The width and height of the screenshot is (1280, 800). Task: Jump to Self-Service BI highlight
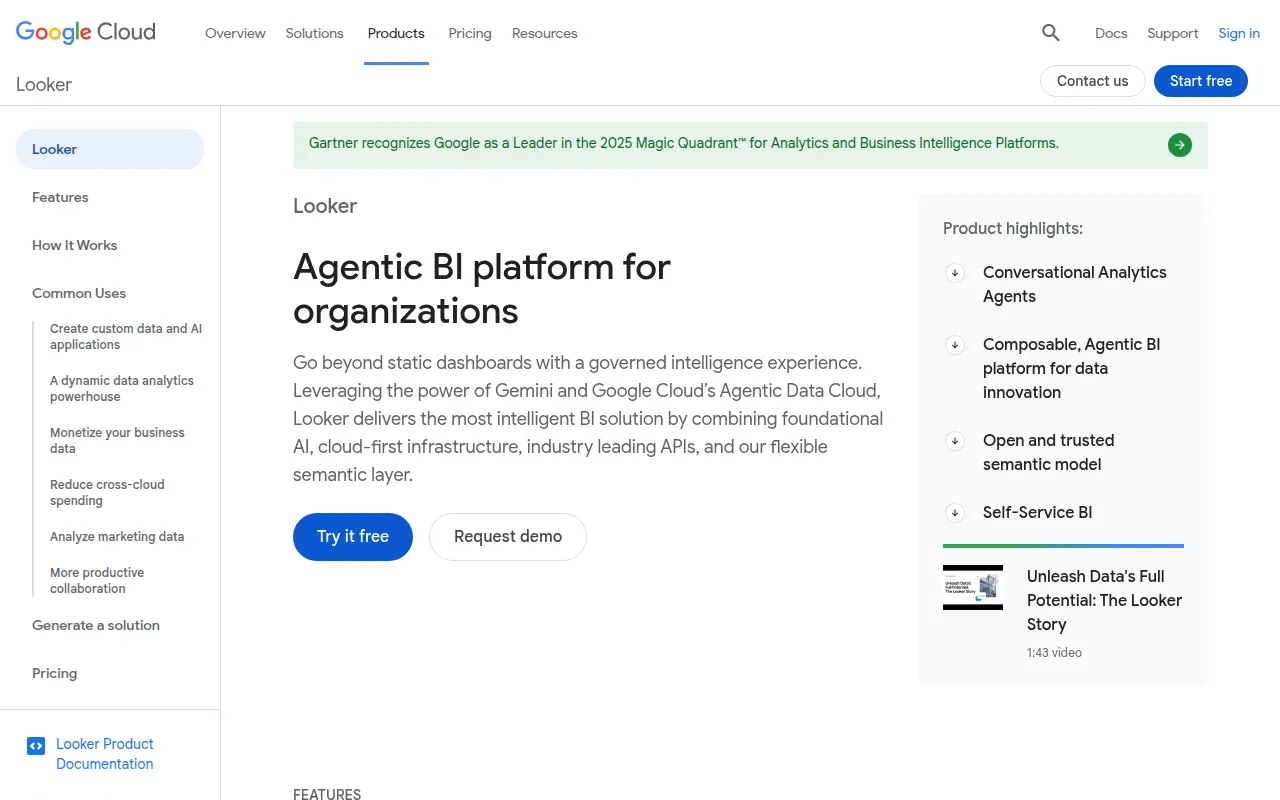[x=1037, y=512]
